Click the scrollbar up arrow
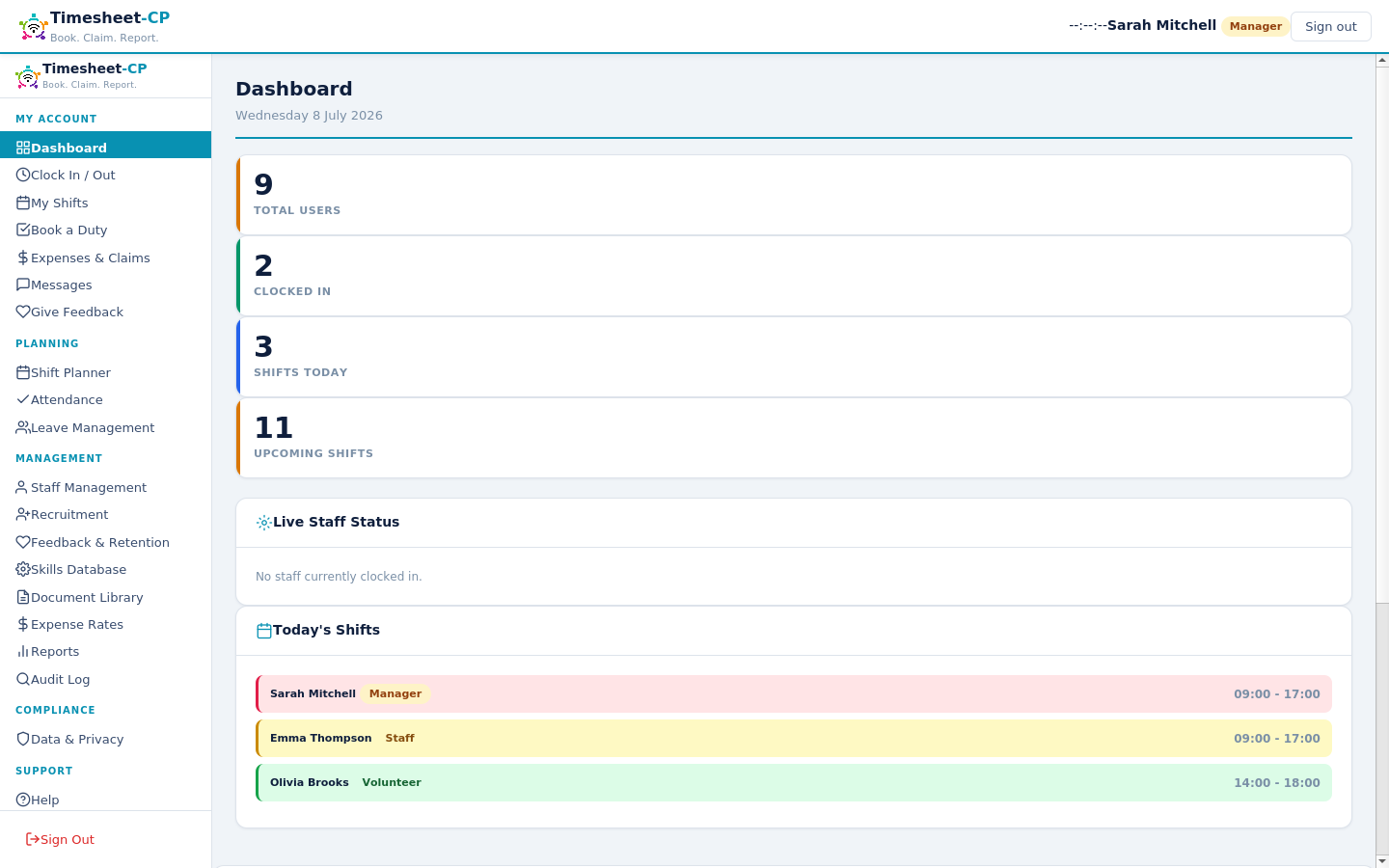Screen dimensions: 1389x868 coord(1382,61)
